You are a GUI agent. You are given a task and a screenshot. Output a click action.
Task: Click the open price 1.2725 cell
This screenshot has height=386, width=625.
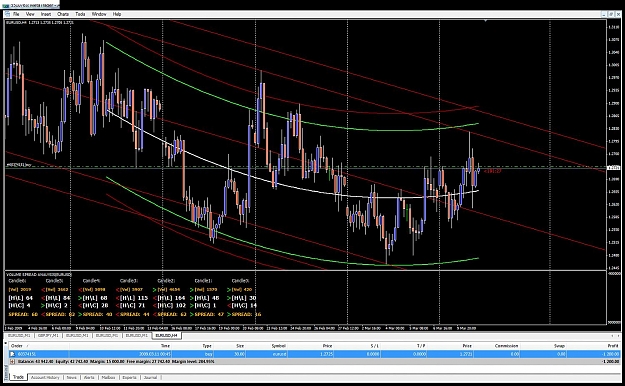coord(327,354)
